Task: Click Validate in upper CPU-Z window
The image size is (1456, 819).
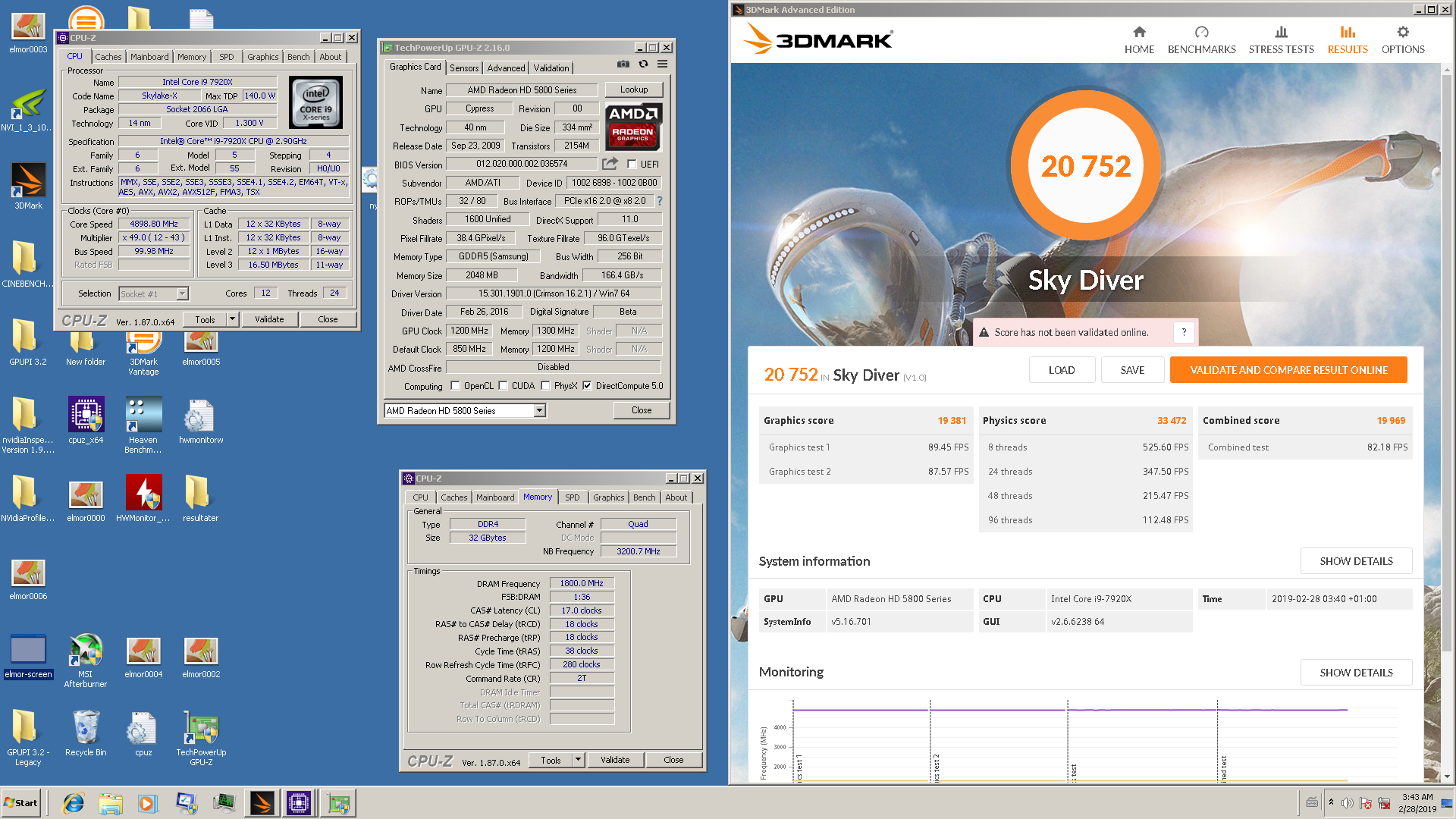Action: [269, 319]
